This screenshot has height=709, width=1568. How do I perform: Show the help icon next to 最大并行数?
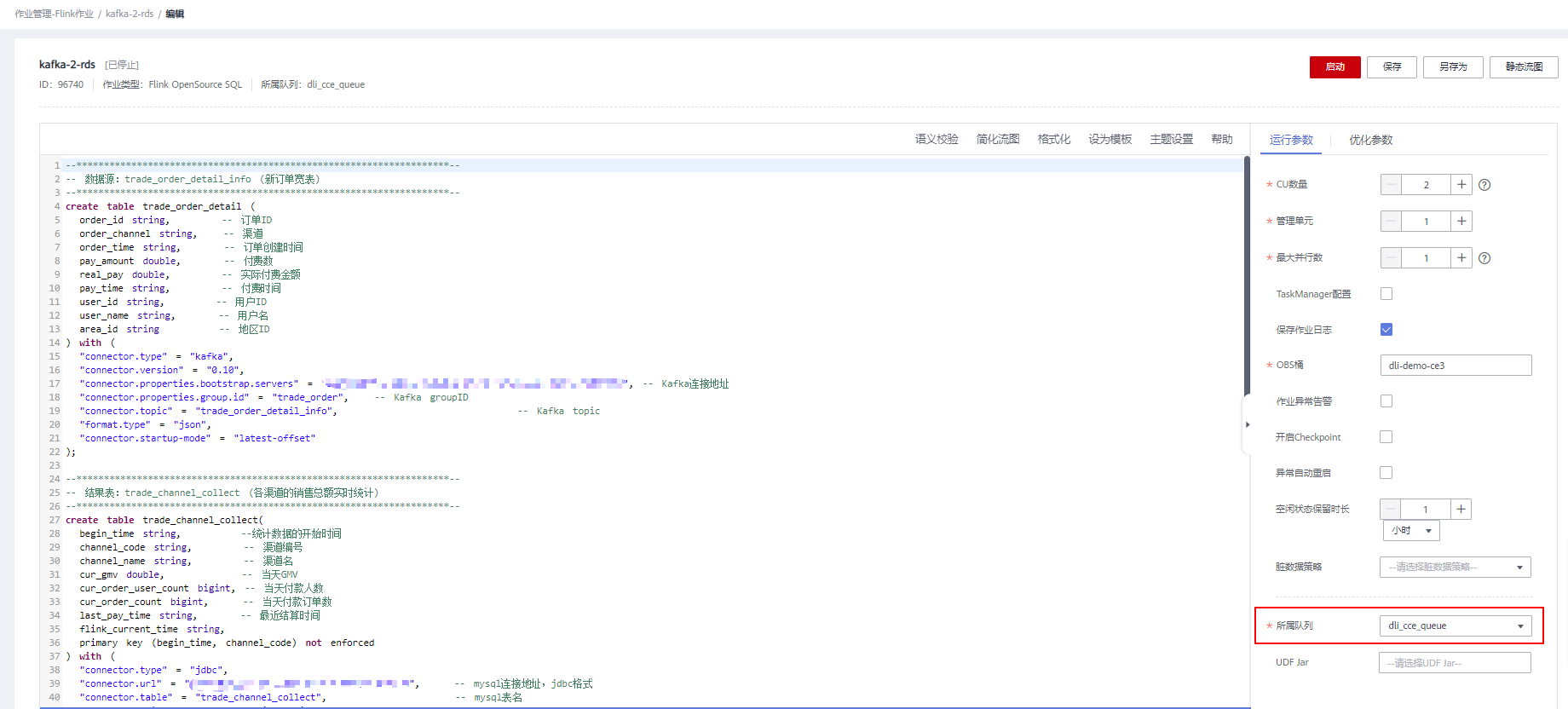point(1484,258)
